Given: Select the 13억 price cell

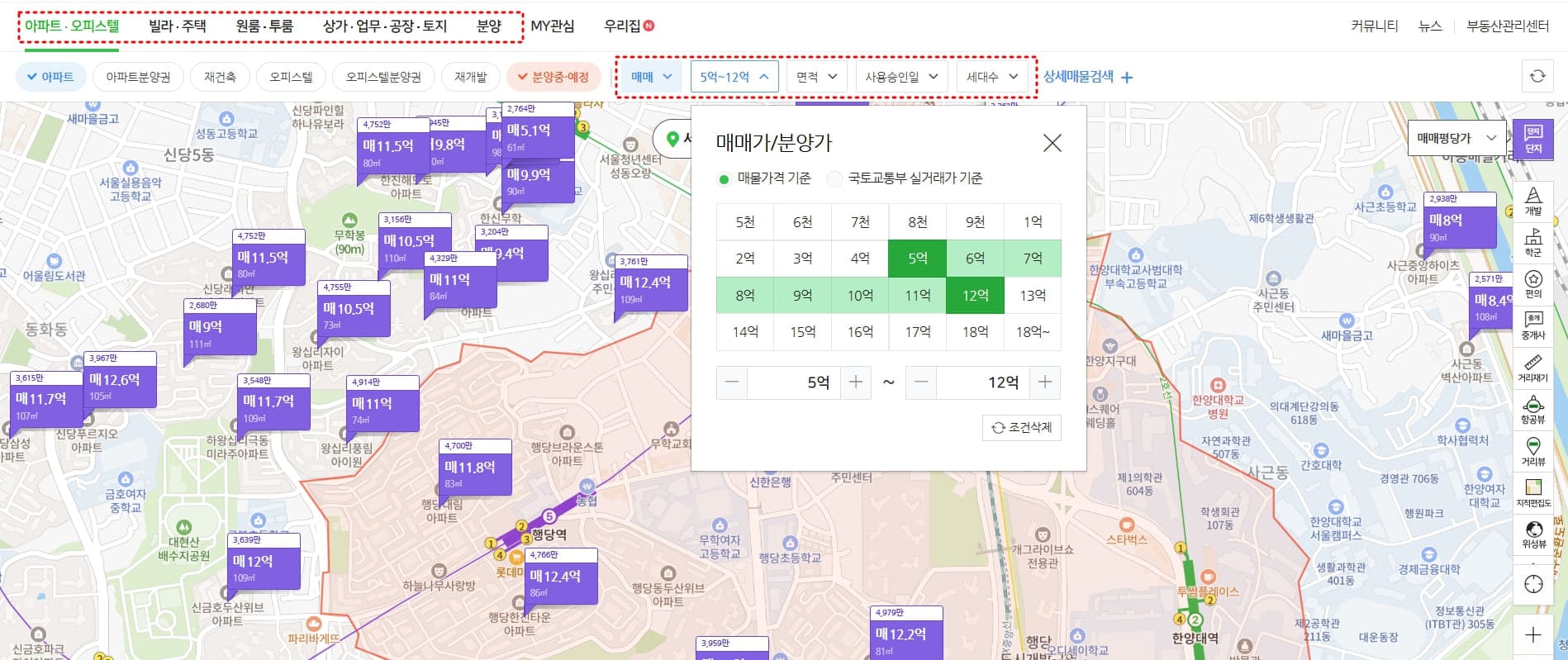Looking at the screenshot, I should [x=1033, y=296].
